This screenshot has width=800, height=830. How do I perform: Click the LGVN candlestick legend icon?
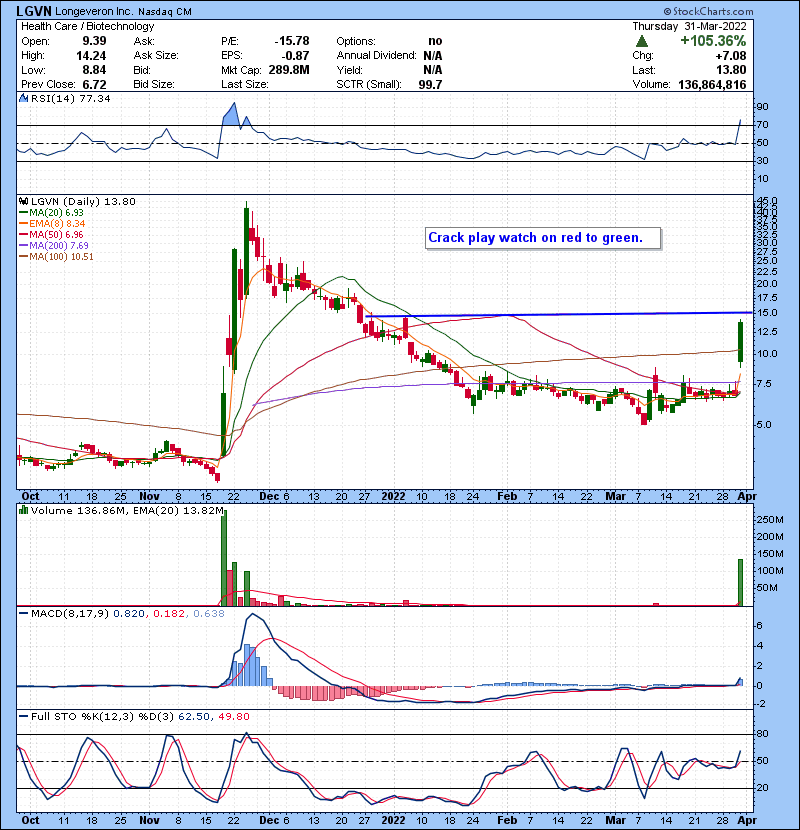point(23,201)
